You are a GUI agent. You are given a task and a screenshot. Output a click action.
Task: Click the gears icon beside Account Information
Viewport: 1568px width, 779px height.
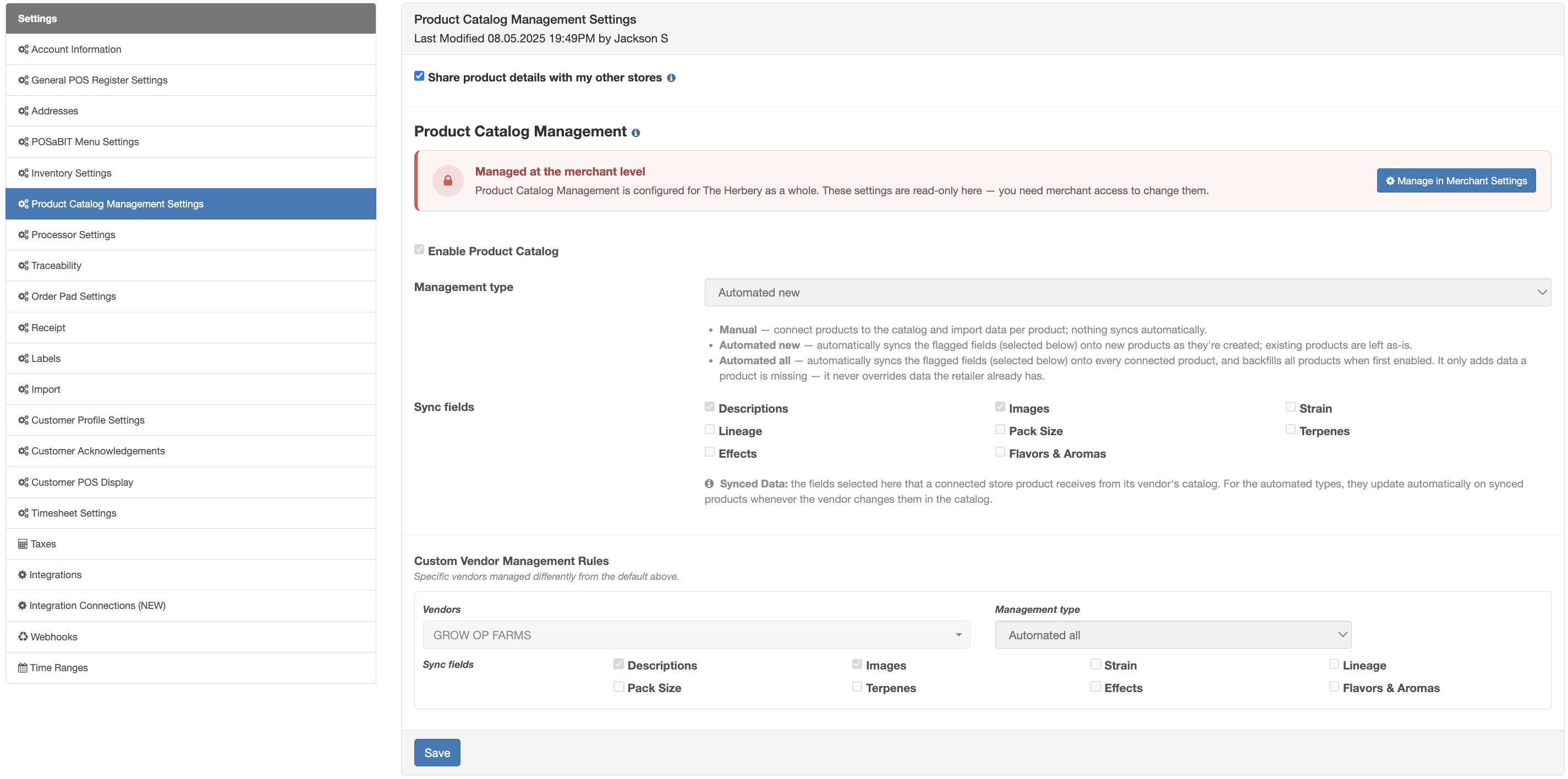[23, 50]
